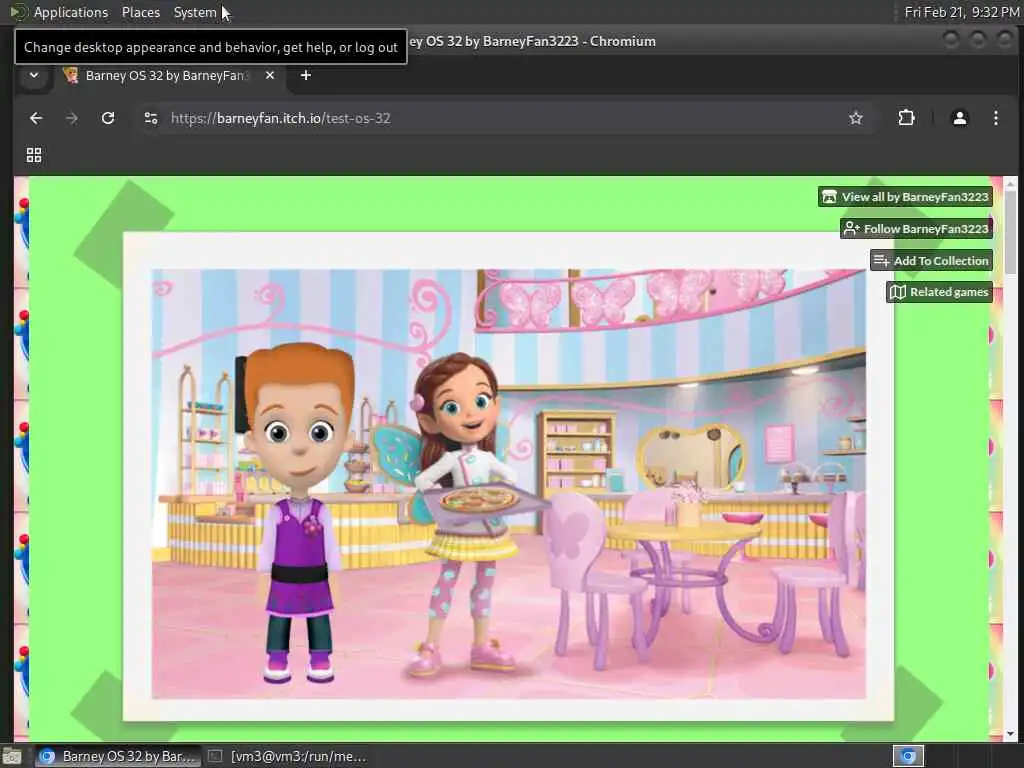The width and height of the screenshot is (1024, 768).
Task: Open the System menu
Action: (195, 12)
